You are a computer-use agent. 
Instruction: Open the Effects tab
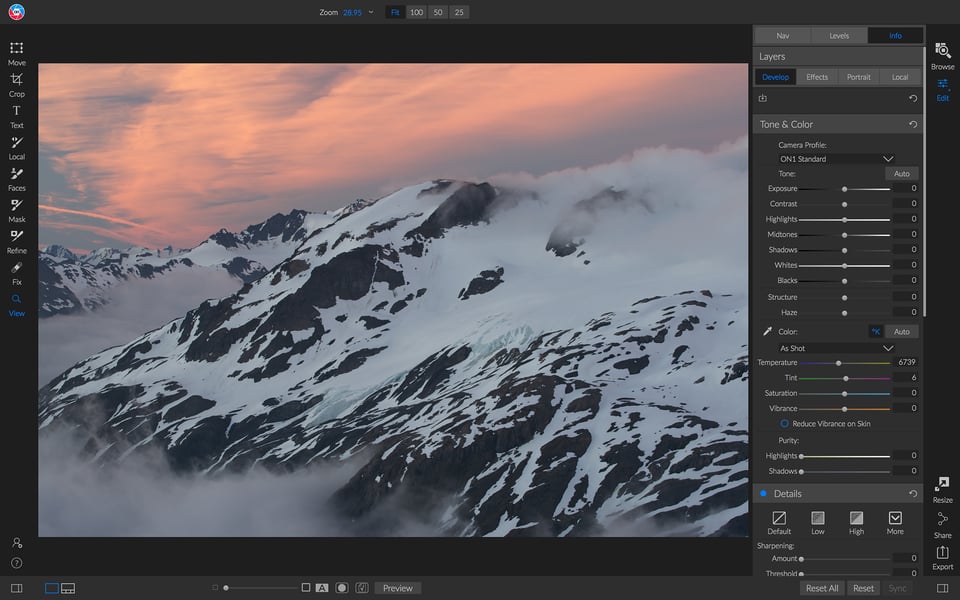[x=817, y=77]
